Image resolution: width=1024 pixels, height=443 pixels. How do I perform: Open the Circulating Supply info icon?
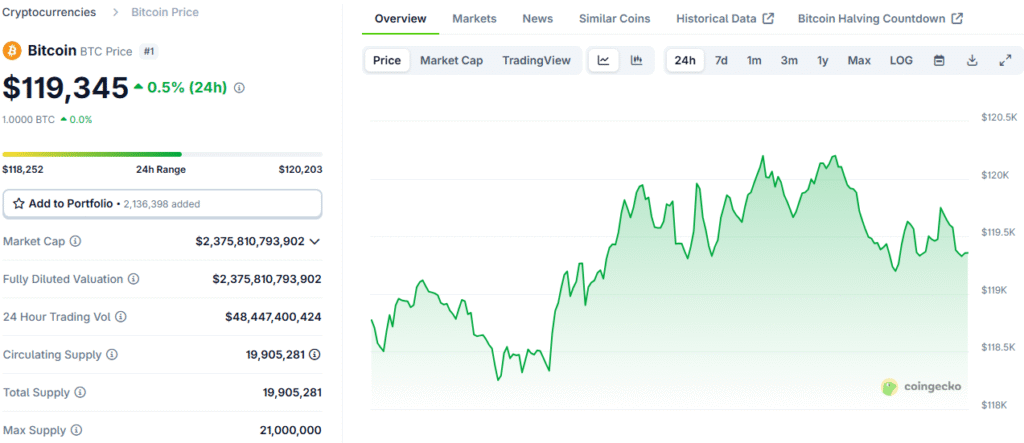tap(112, 355)
